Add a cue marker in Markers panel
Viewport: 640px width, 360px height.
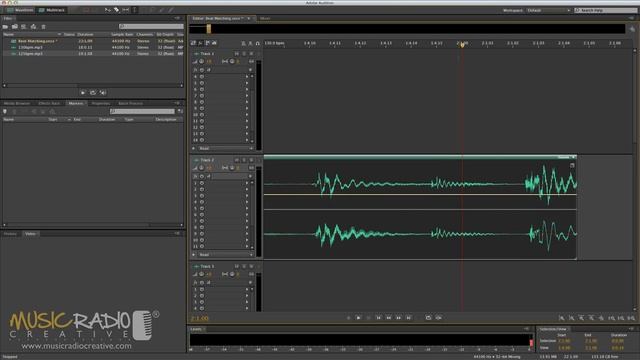point(5,111)
